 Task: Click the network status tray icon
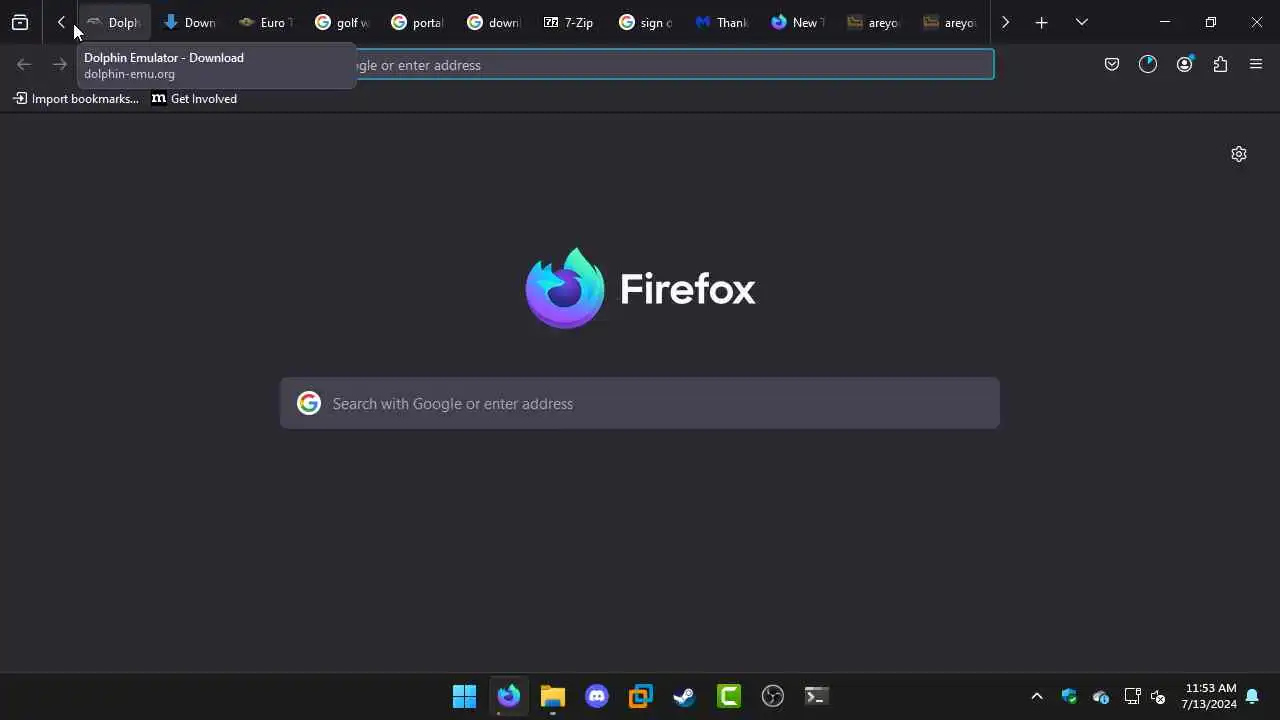coord(1133,696)
